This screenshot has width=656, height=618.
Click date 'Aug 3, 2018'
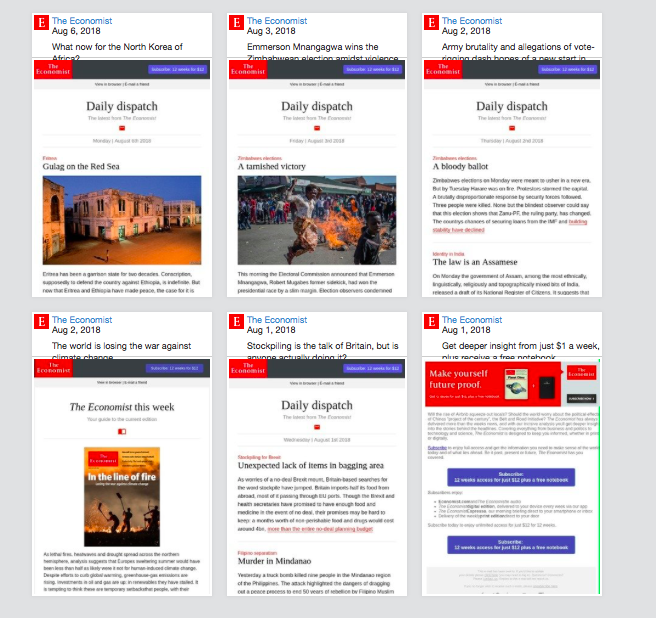tap(271, 31)
